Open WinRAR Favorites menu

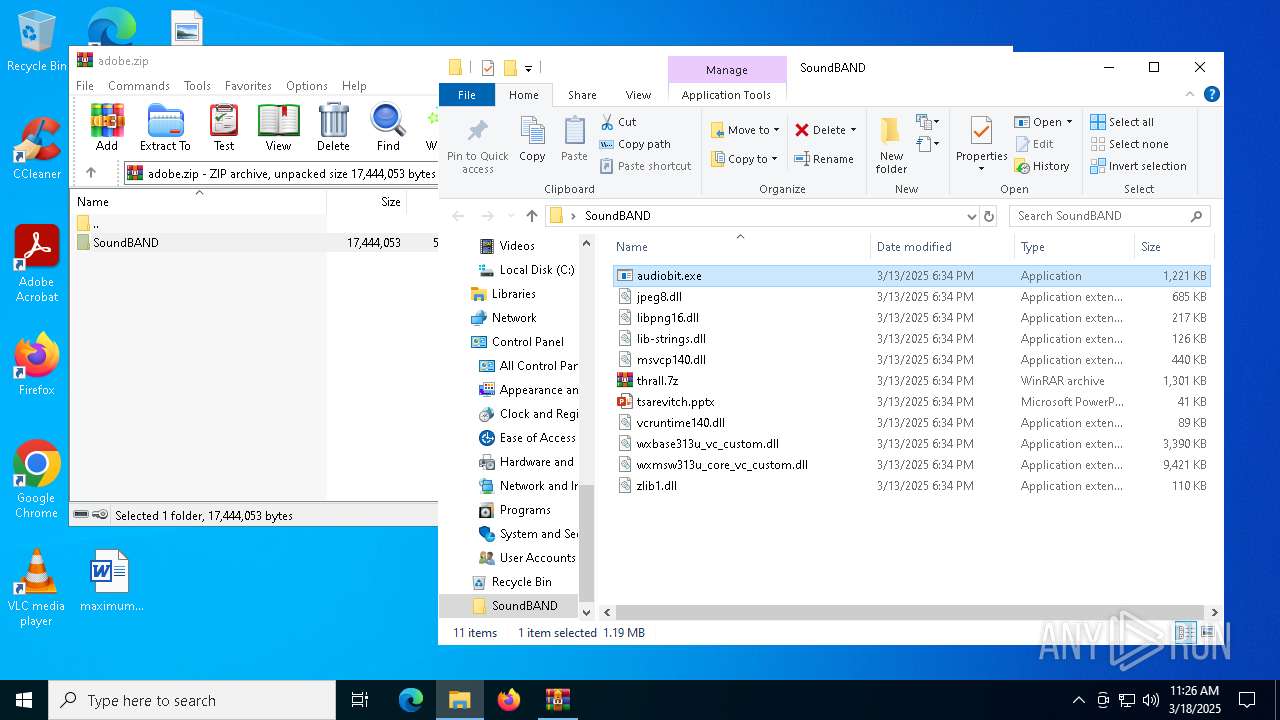pyautogui.click(x=248, y=86)
